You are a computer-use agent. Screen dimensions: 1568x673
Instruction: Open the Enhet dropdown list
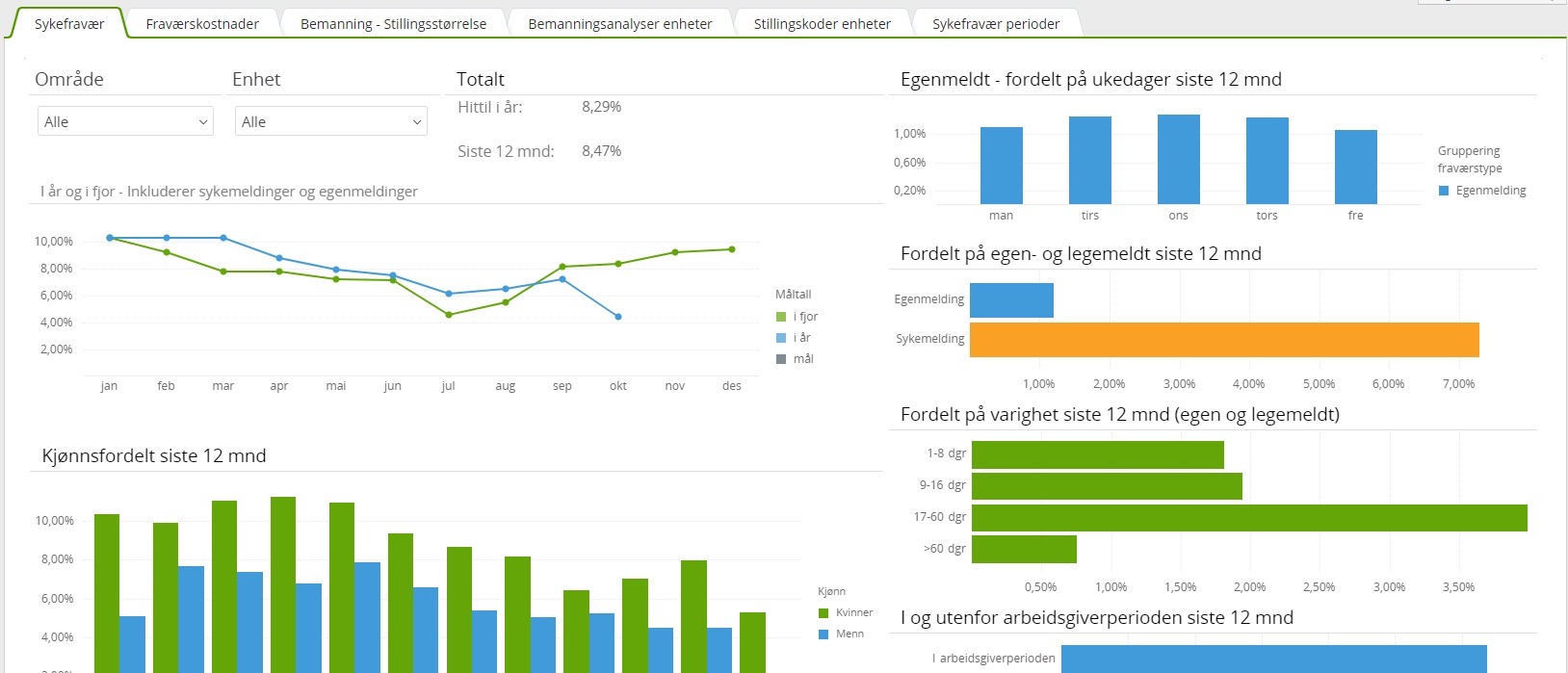(330, 121)
